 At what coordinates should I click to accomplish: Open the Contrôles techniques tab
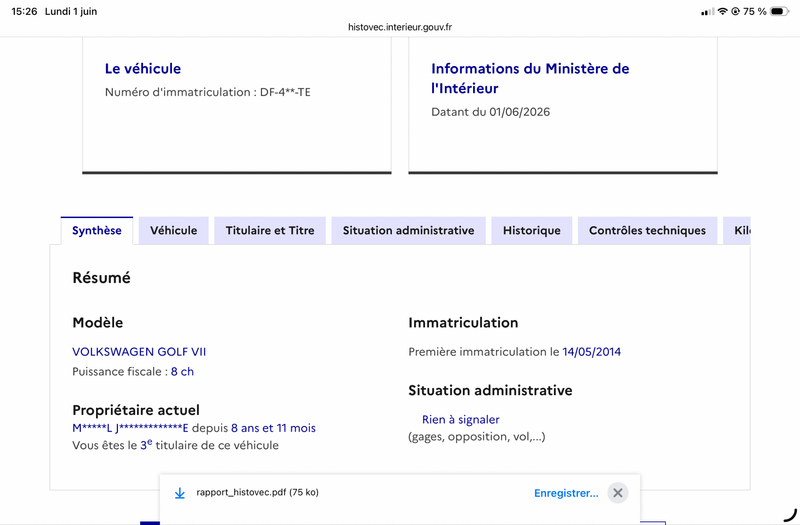pyautogui.click(x=647, y=231)
